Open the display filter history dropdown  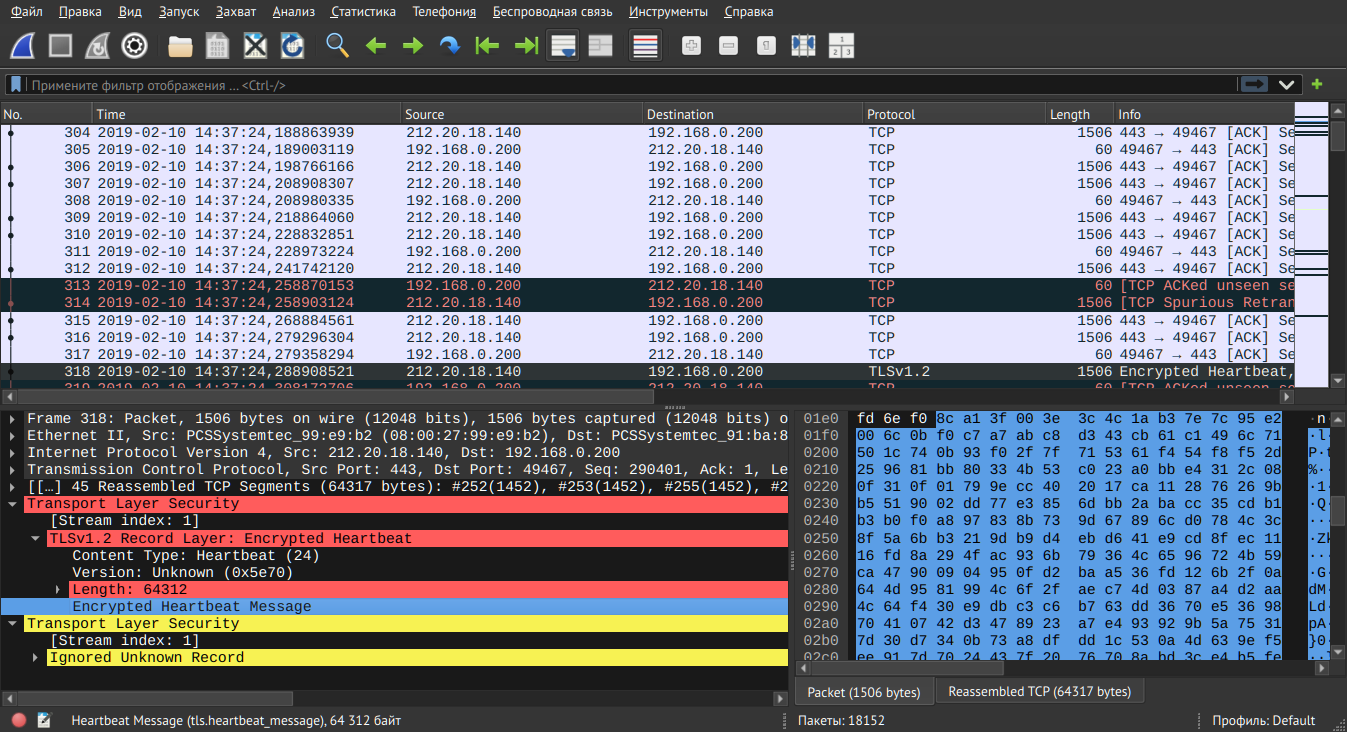[1285, 85]
